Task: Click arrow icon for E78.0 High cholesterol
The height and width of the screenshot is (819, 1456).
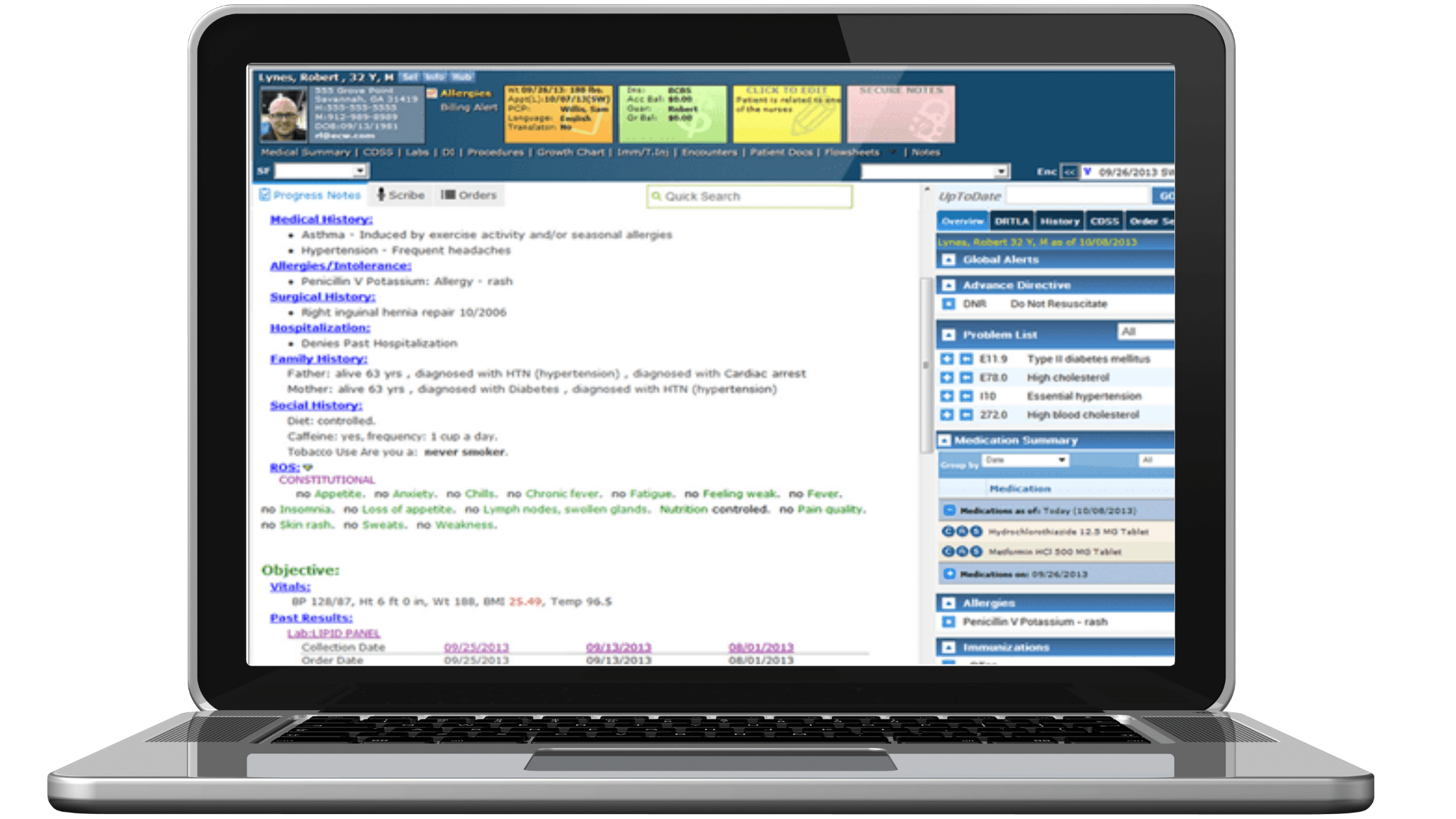Action: coord(966,377)
